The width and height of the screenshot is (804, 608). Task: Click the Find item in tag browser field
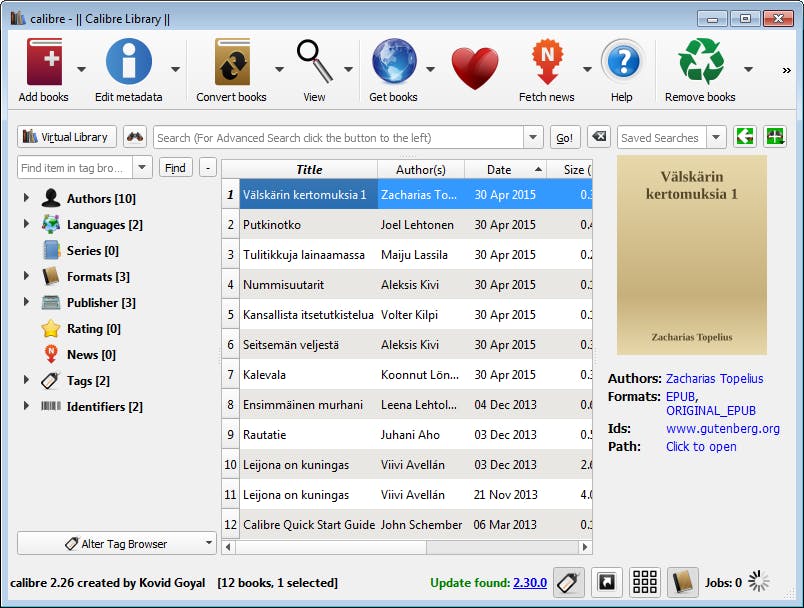(75, 168)
